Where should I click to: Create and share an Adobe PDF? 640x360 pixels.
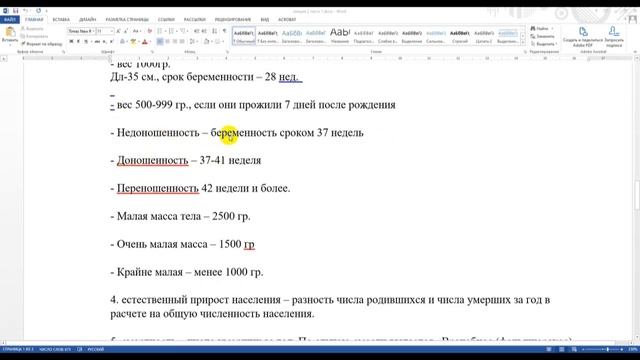click(x=583, y=36)
